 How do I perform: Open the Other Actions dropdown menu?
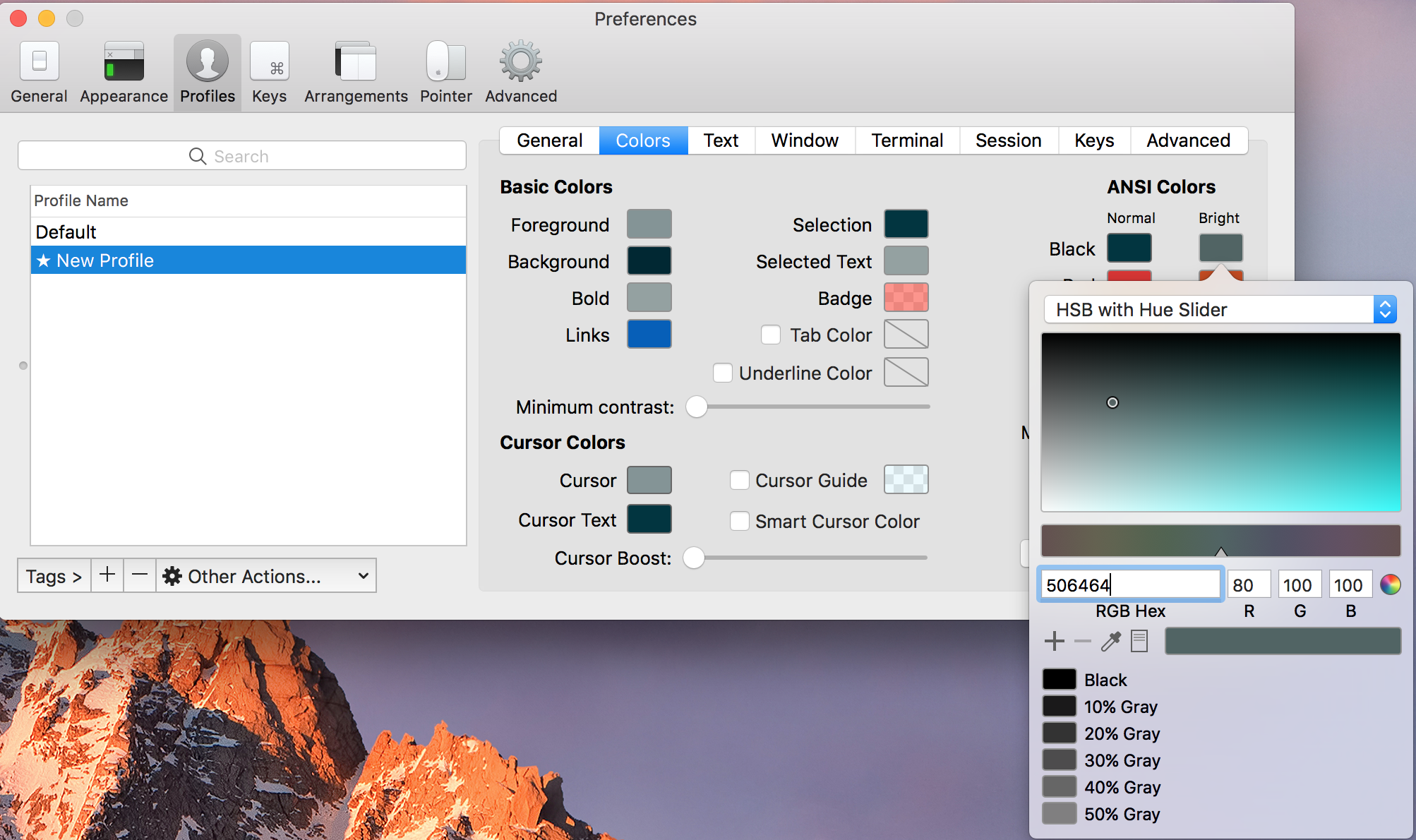(x=265, y=576)
